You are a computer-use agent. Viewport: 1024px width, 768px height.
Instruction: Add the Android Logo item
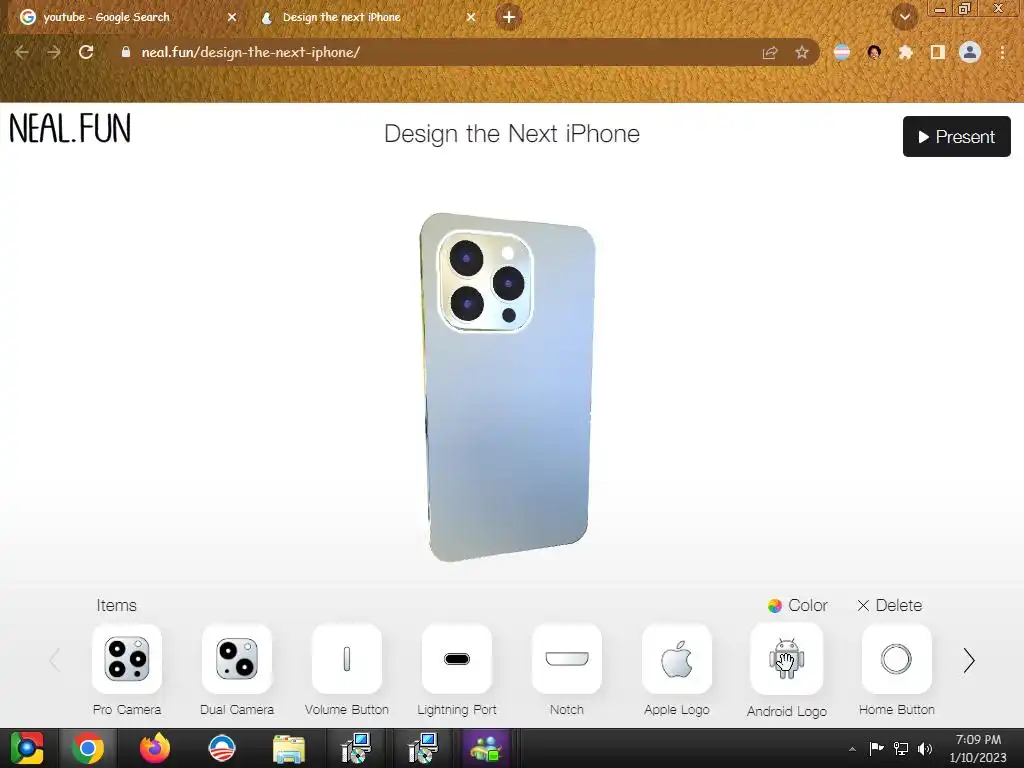pyautogui.click(x=786, y=659)
